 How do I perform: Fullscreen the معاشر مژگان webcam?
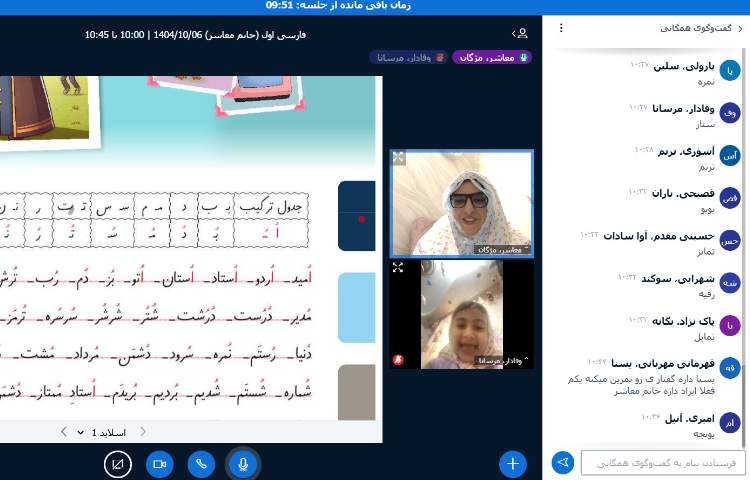tap(398, 157)
